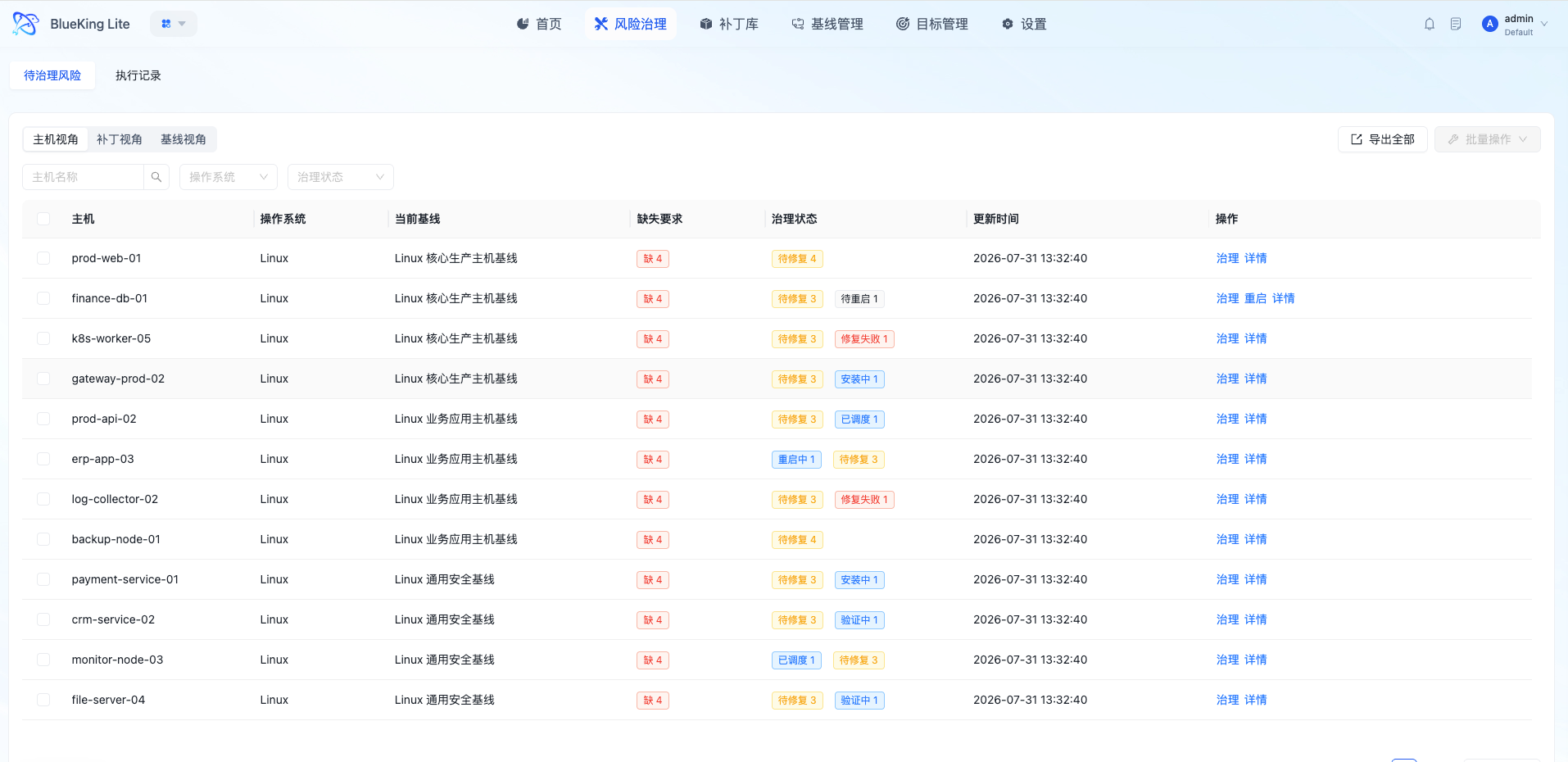Click 重启 for finance-db-01
The width and height of the screenshot is (1568, 762).
(1256, 298)
